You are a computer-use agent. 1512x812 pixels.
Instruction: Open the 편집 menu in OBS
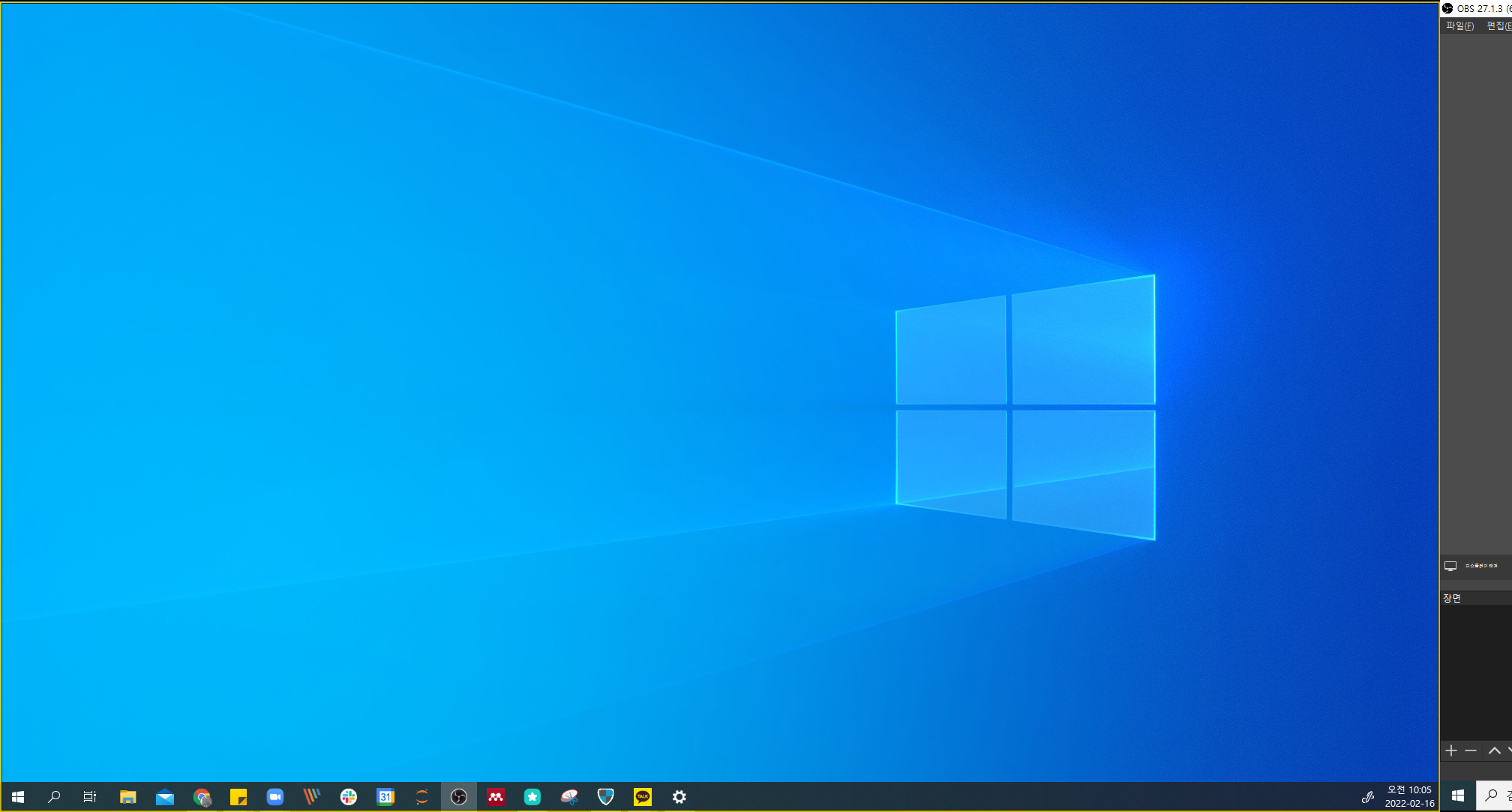point(1498,26)
